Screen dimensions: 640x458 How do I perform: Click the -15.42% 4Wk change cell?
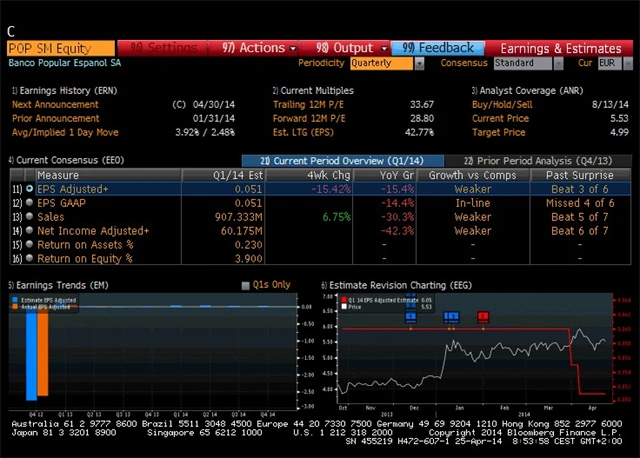click(x=331, y=189)
